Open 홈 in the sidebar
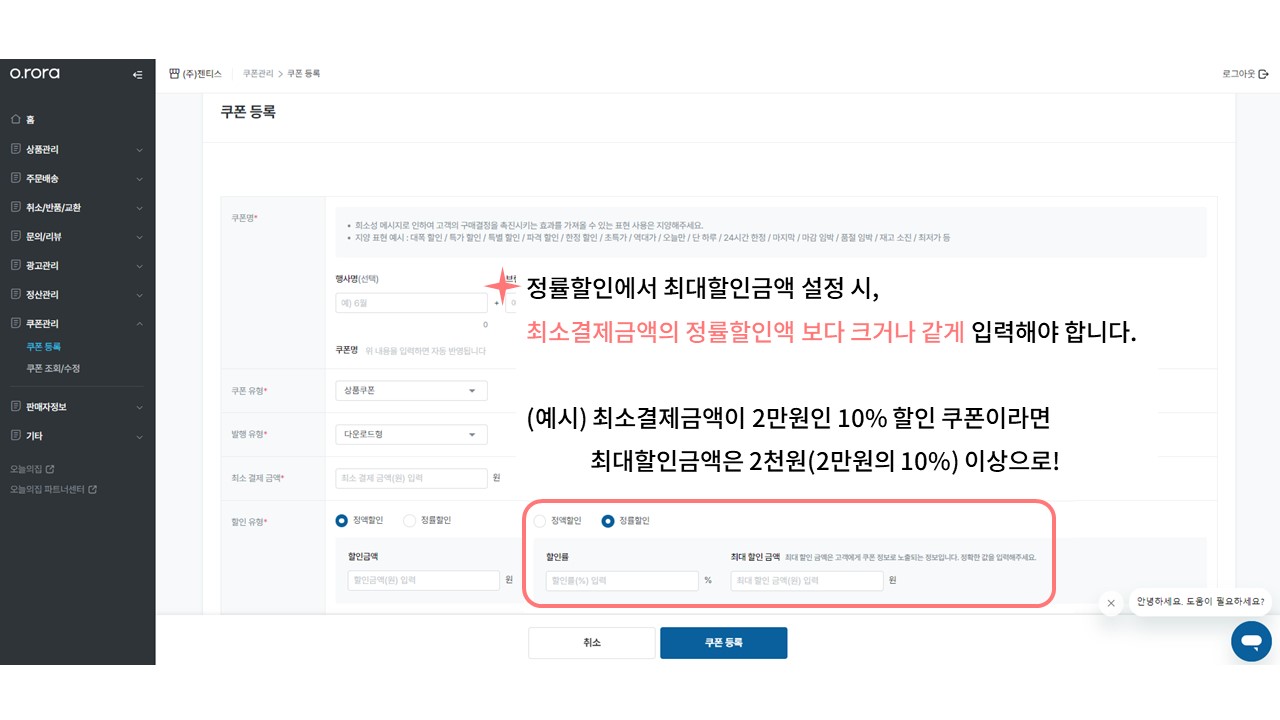 [30, 120]
